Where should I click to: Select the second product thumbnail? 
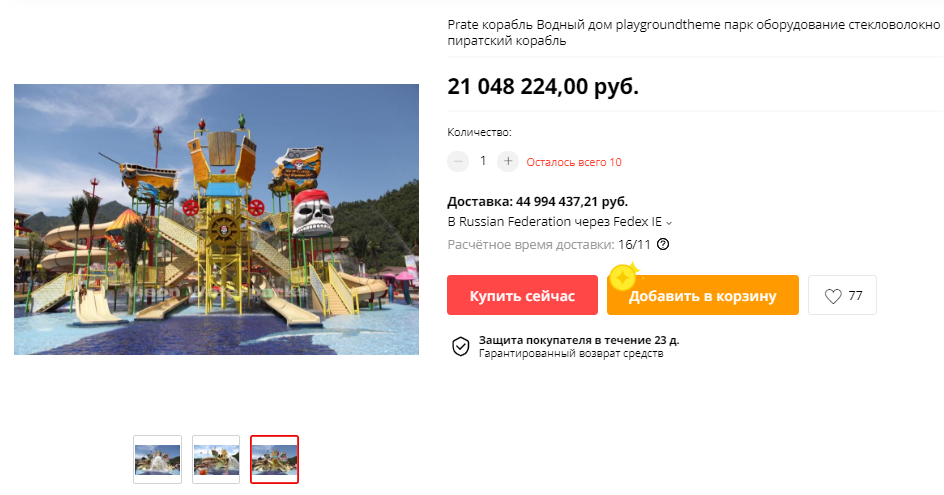pyautogui.click(x=216, y=459)
